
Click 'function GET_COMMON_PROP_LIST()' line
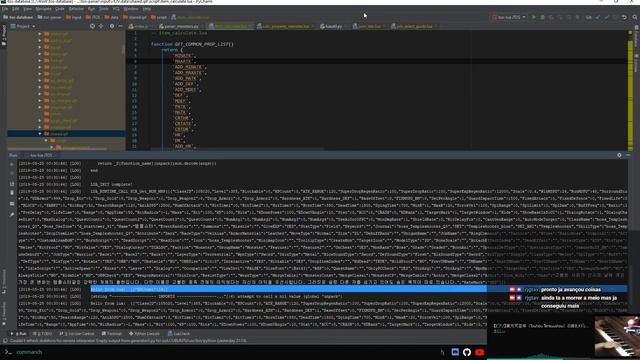pos(192,44)
